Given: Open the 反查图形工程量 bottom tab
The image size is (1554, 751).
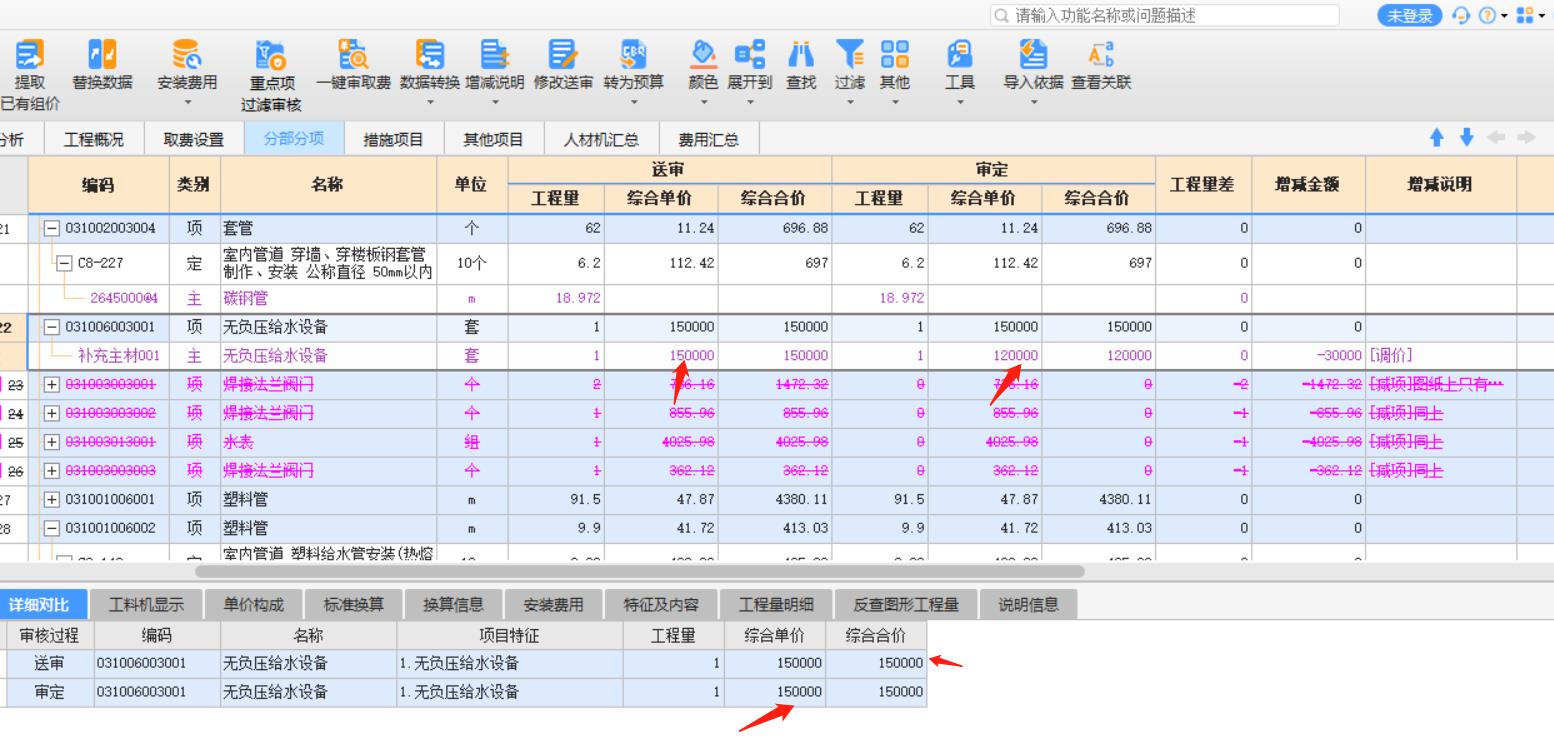Looking at the screenshot, I should [x=906, y=604].
